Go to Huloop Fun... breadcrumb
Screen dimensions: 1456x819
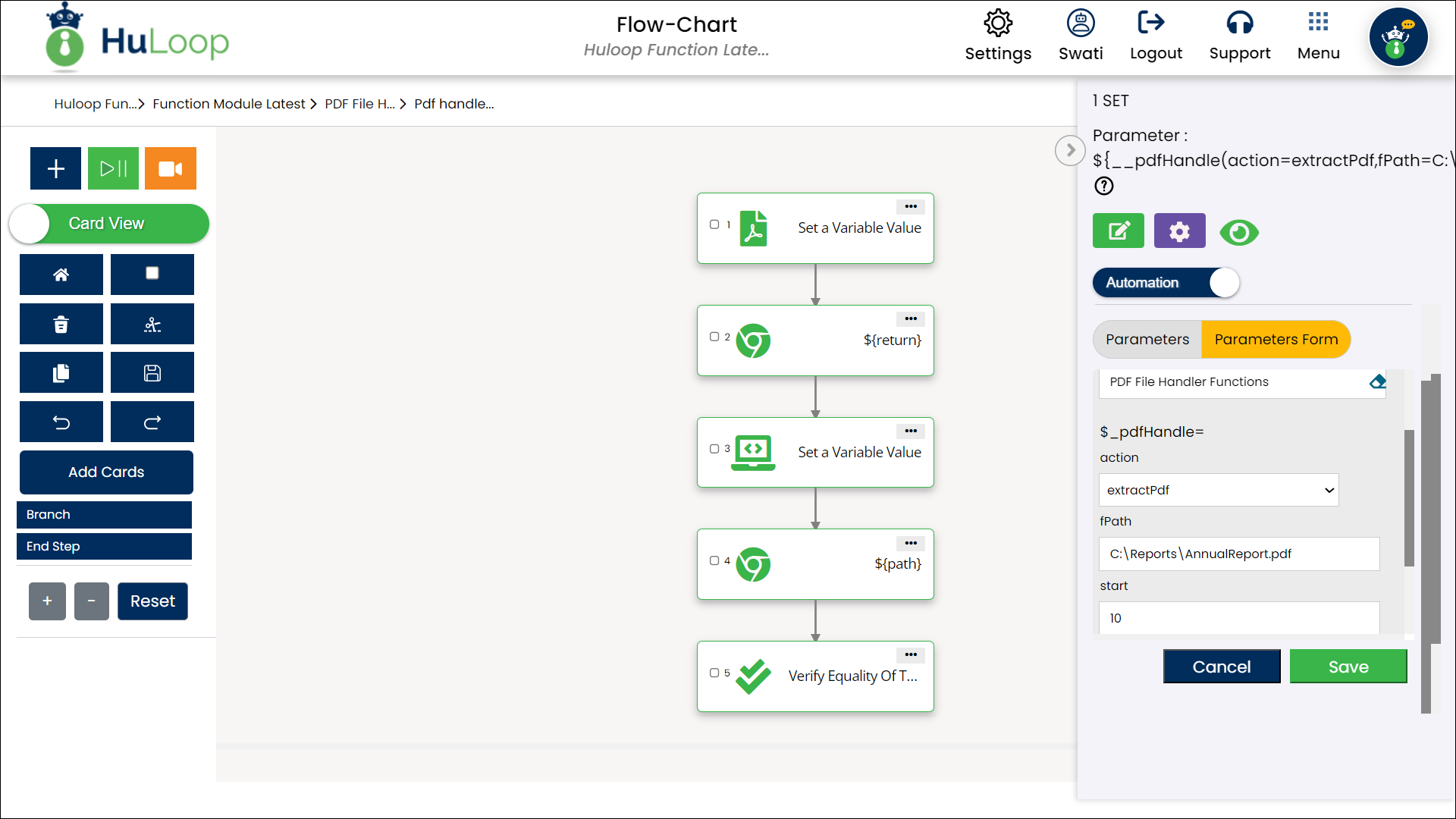point(96,104)
